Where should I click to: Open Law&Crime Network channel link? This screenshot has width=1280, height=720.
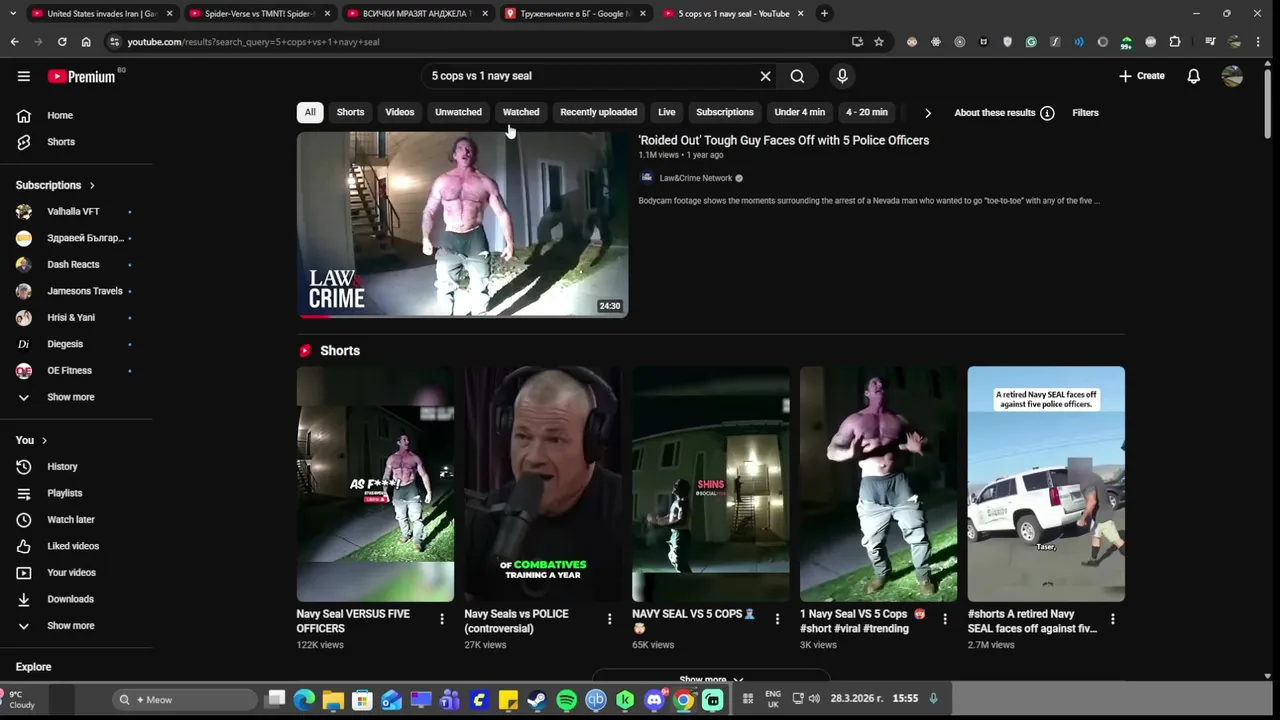coord(696,178)
